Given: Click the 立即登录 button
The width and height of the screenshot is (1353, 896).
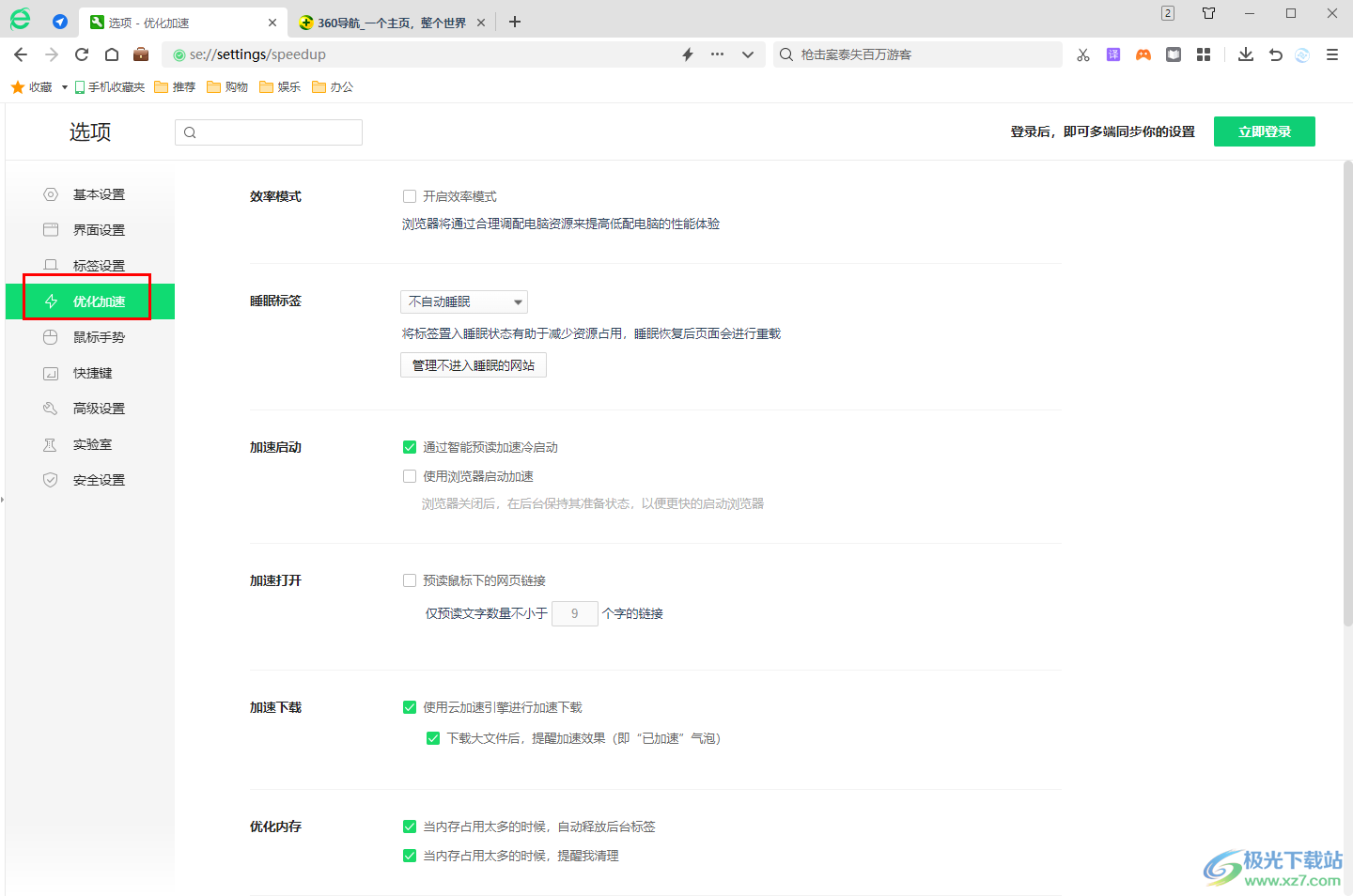Looking at the screenshot, I should coord(1265,131).
